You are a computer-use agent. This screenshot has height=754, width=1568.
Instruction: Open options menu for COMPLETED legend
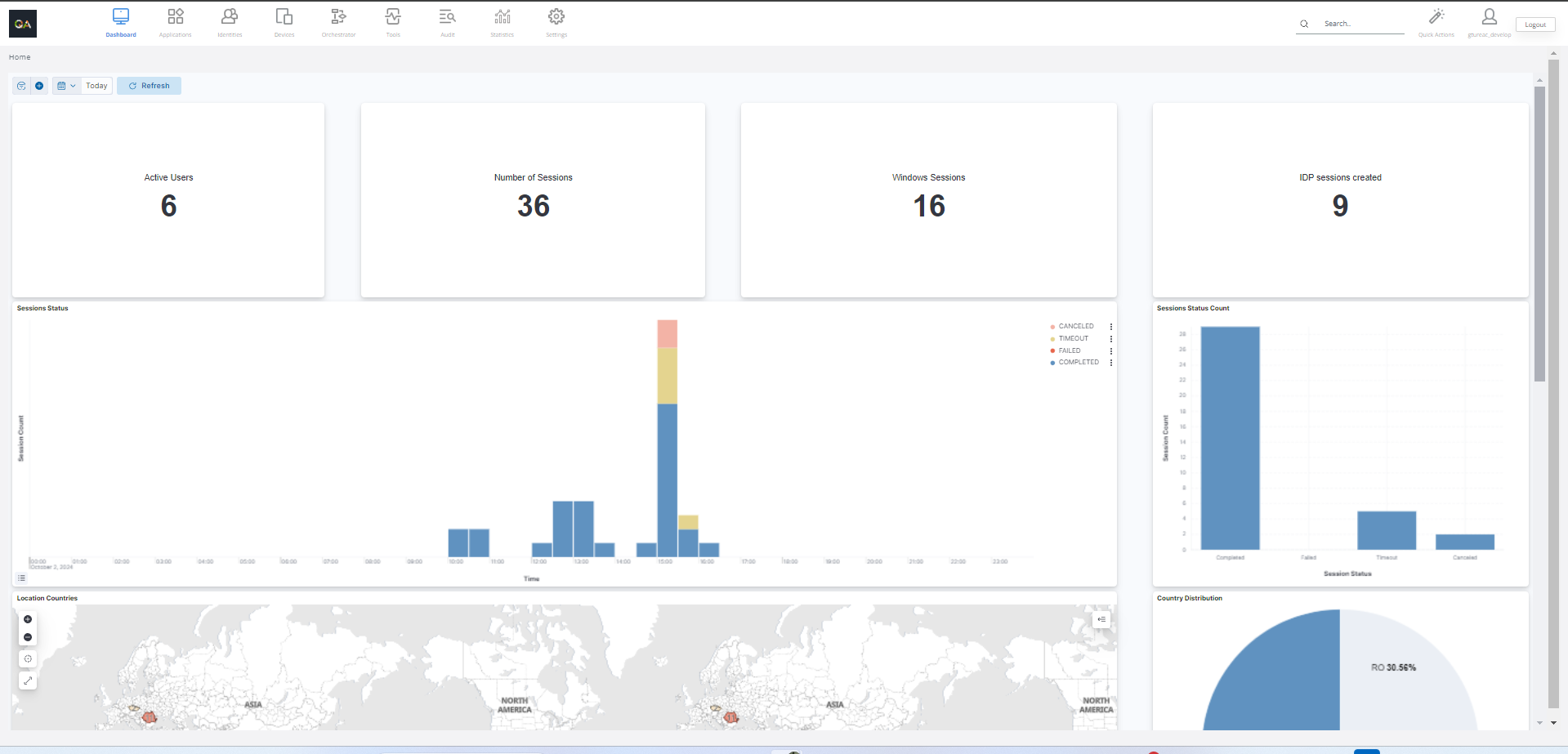[x=1111, y=363]
